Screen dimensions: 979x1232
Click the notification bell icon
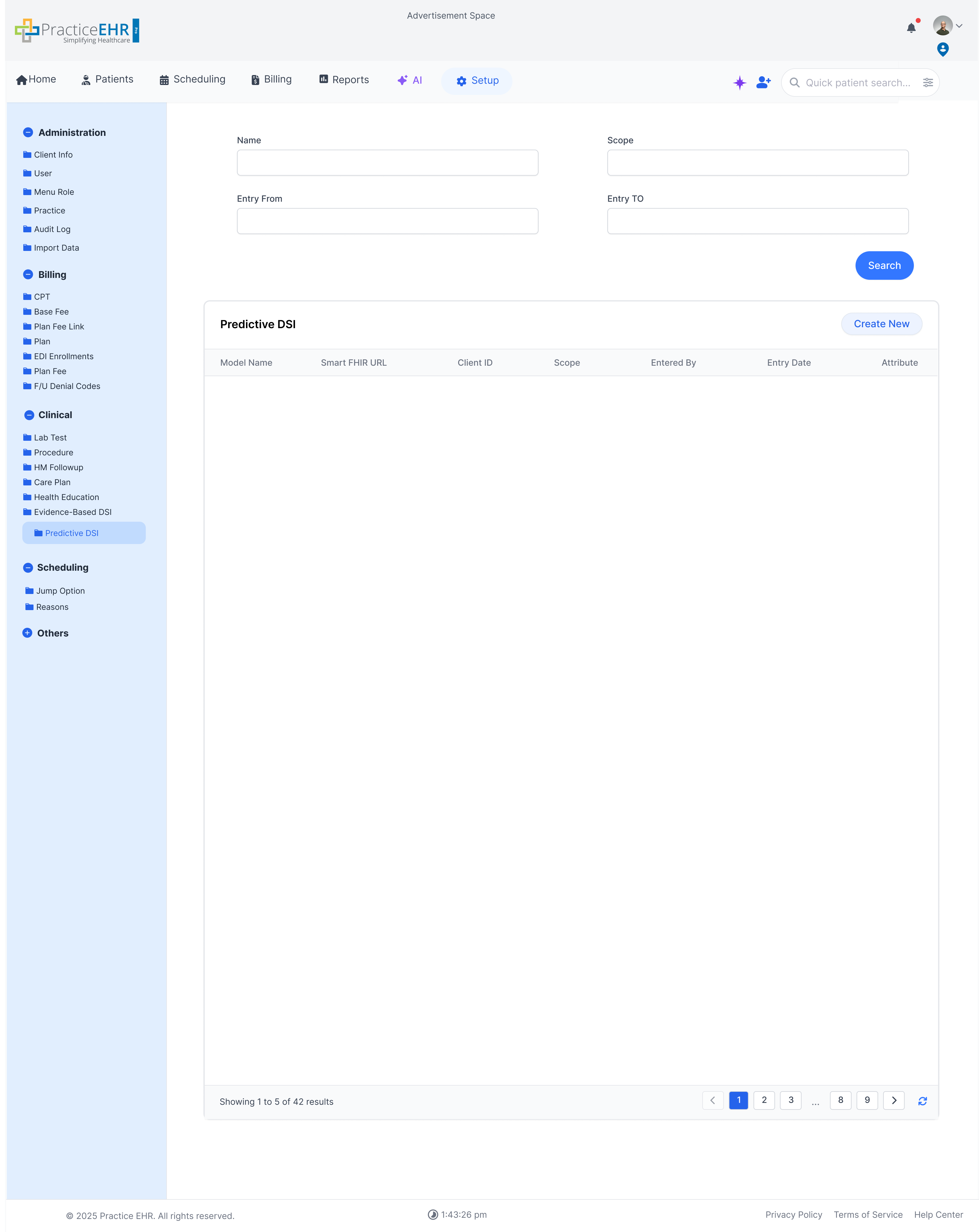coord(911,28)
